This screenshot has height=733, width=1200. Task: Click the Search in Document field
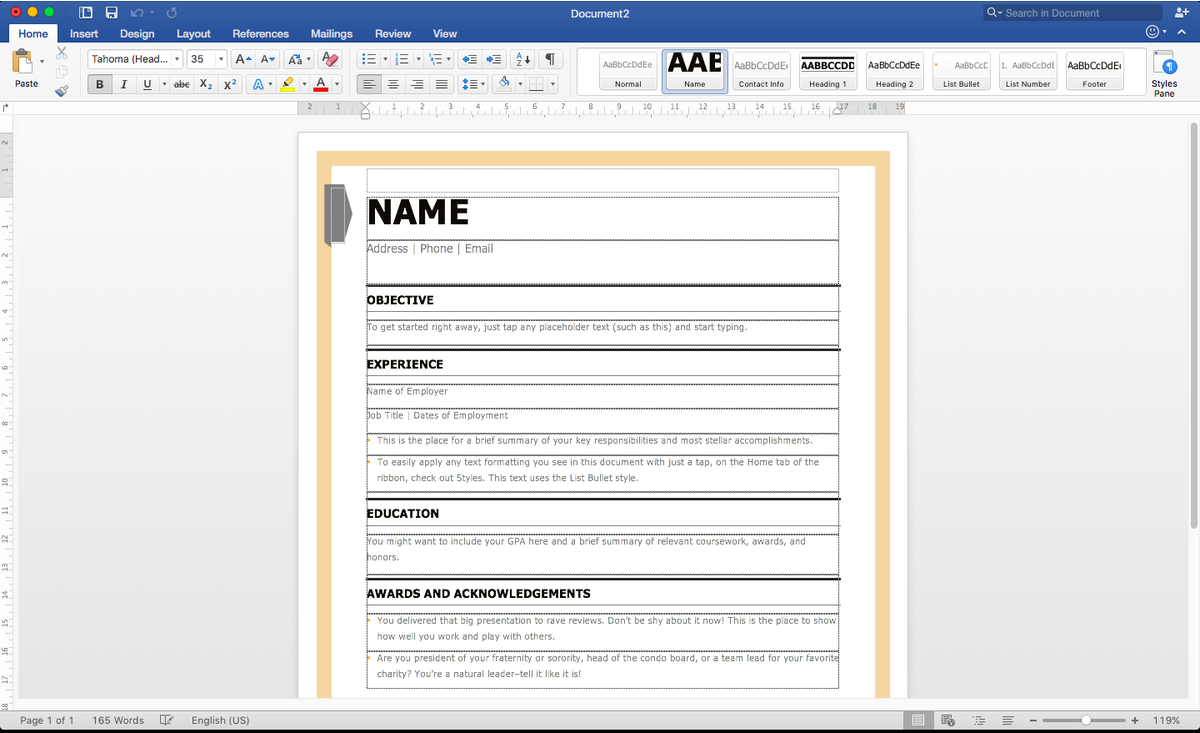click(x=1072, y=13)
